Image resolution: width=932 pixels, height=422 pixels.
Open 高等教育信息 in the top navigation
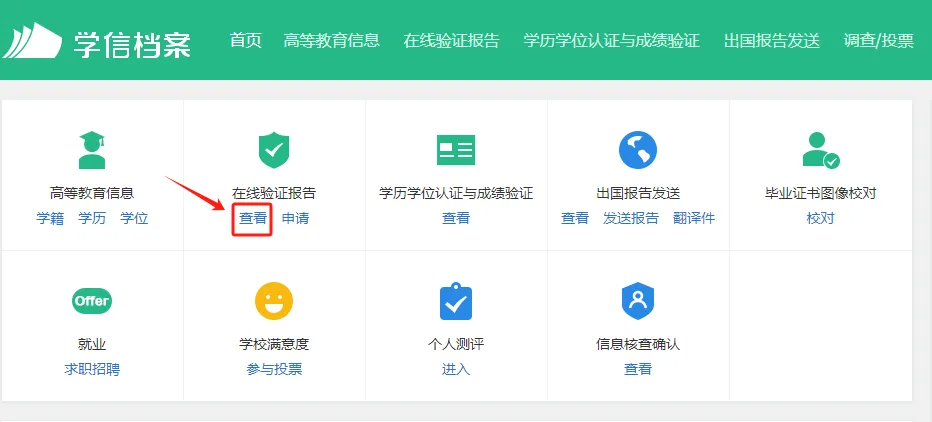331,40
